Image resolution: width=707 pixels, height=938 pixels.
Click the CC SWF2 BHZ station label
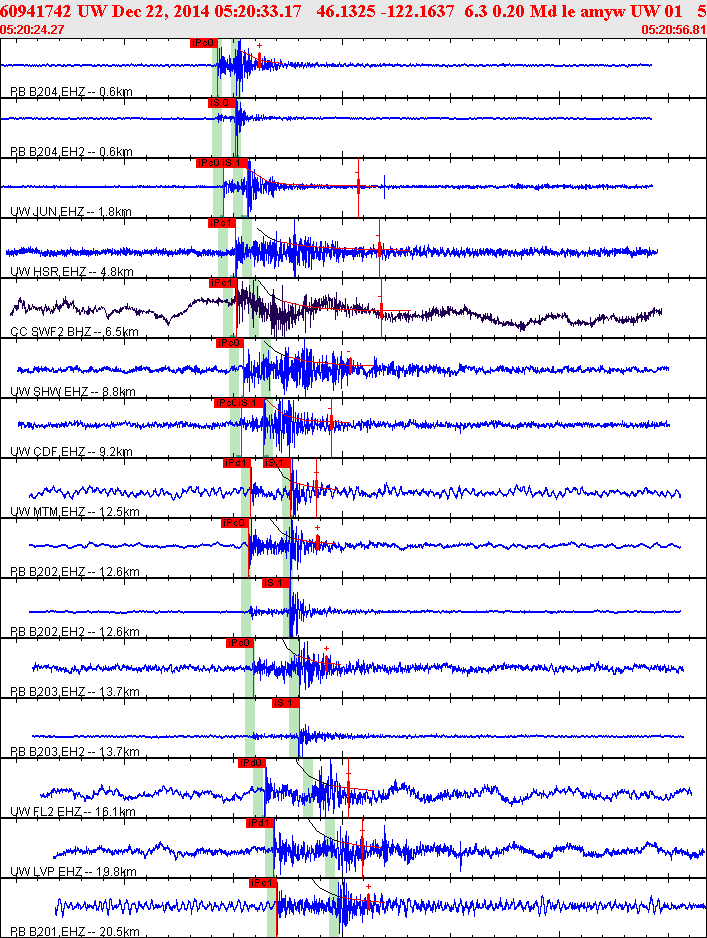click(x=74, y=331)
